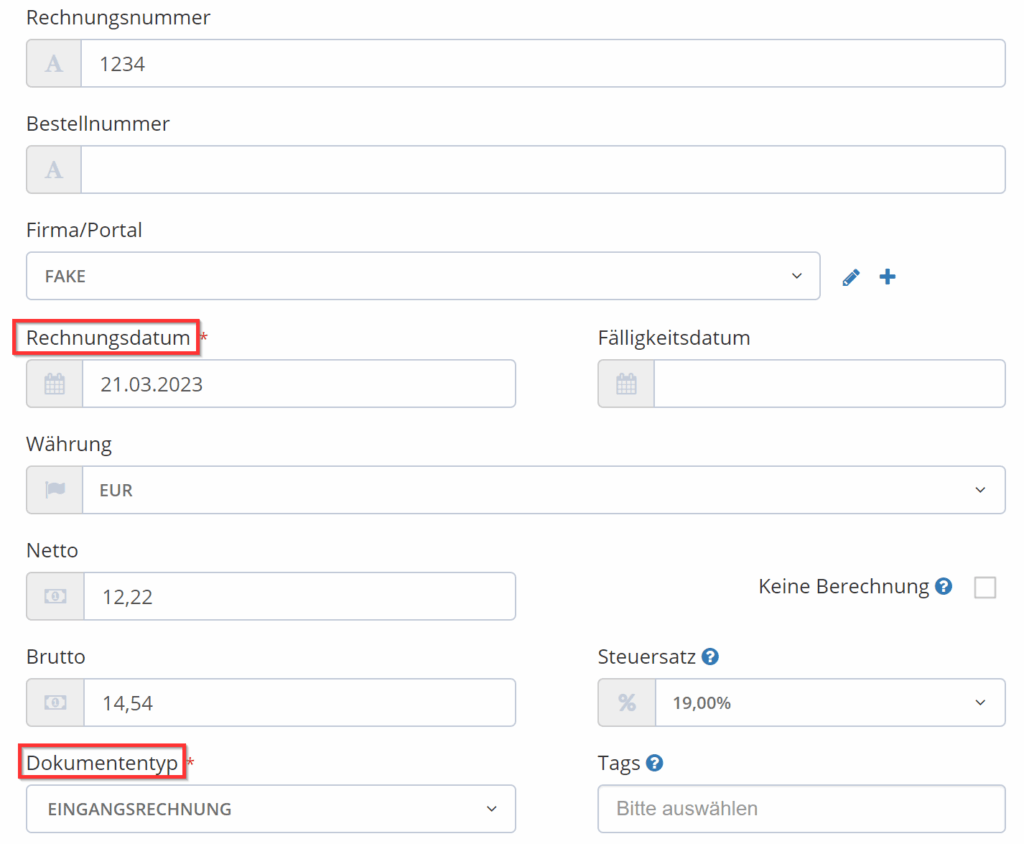Click the money icon beside Brutto
The image size is (1024, 844).
[56, 703]
